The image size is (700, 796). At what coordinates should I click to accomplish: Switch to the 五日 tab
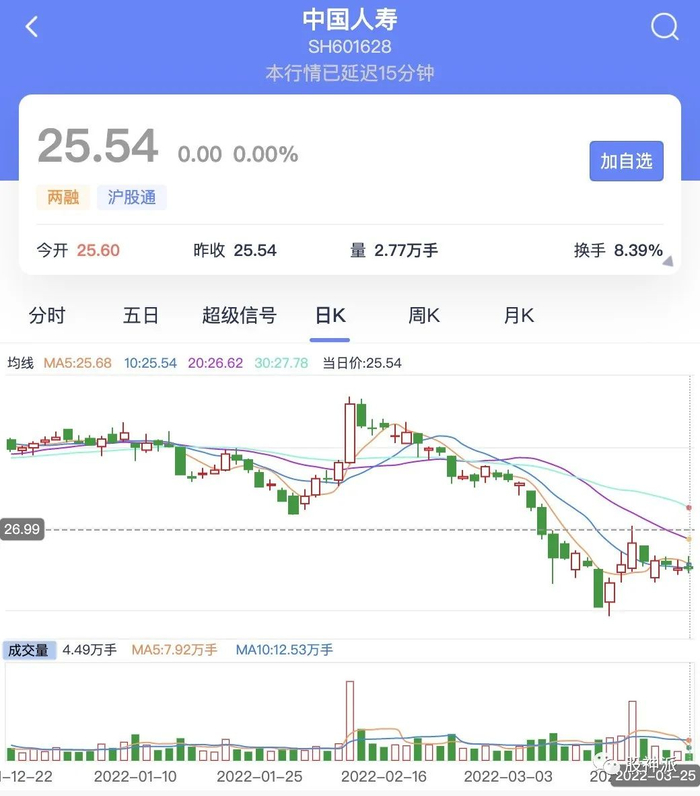pyautogui.click(x=141, y=316)
